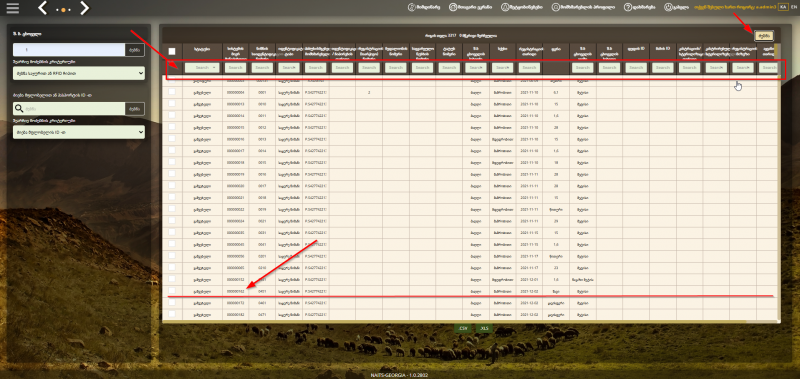
Task: Switch the language to KA
Action: (783, 7)
